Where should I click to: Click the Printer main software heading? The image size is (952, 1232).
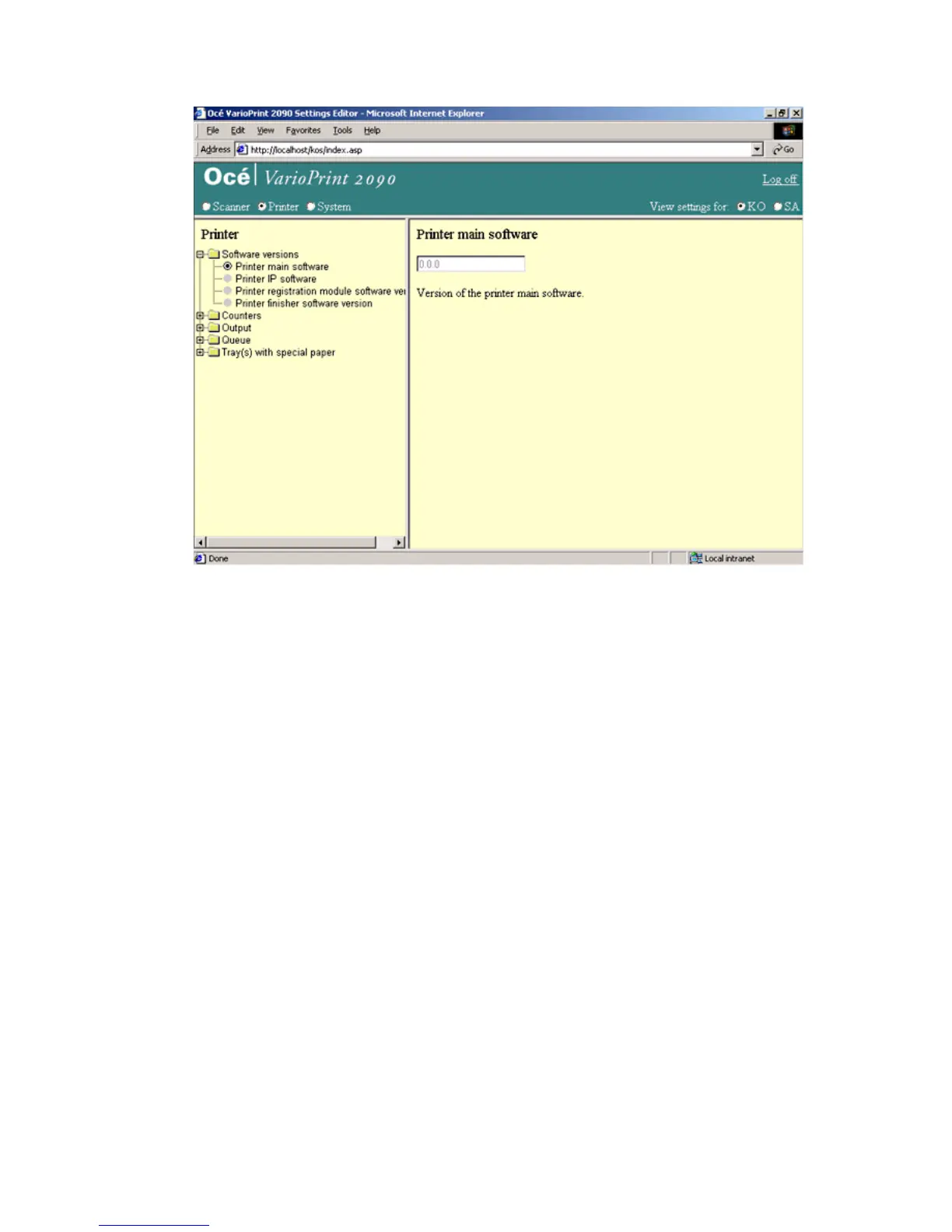[x=477, y=234]
